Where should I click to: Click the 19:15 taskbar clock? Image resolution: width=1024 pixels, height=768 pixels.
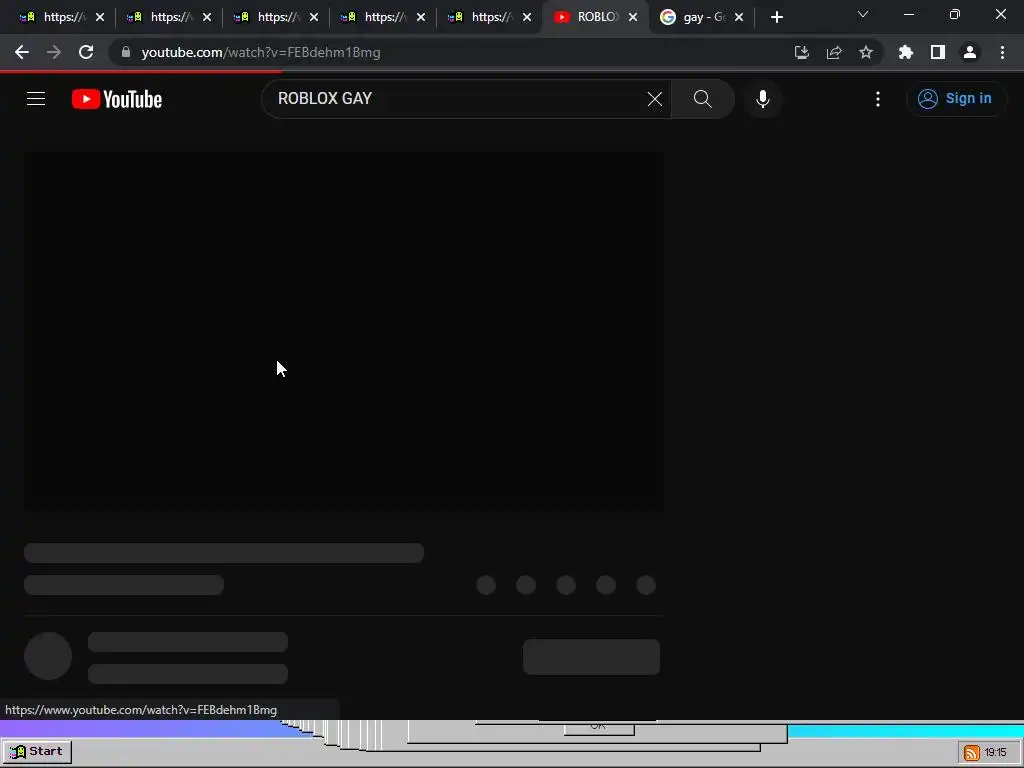995,753
